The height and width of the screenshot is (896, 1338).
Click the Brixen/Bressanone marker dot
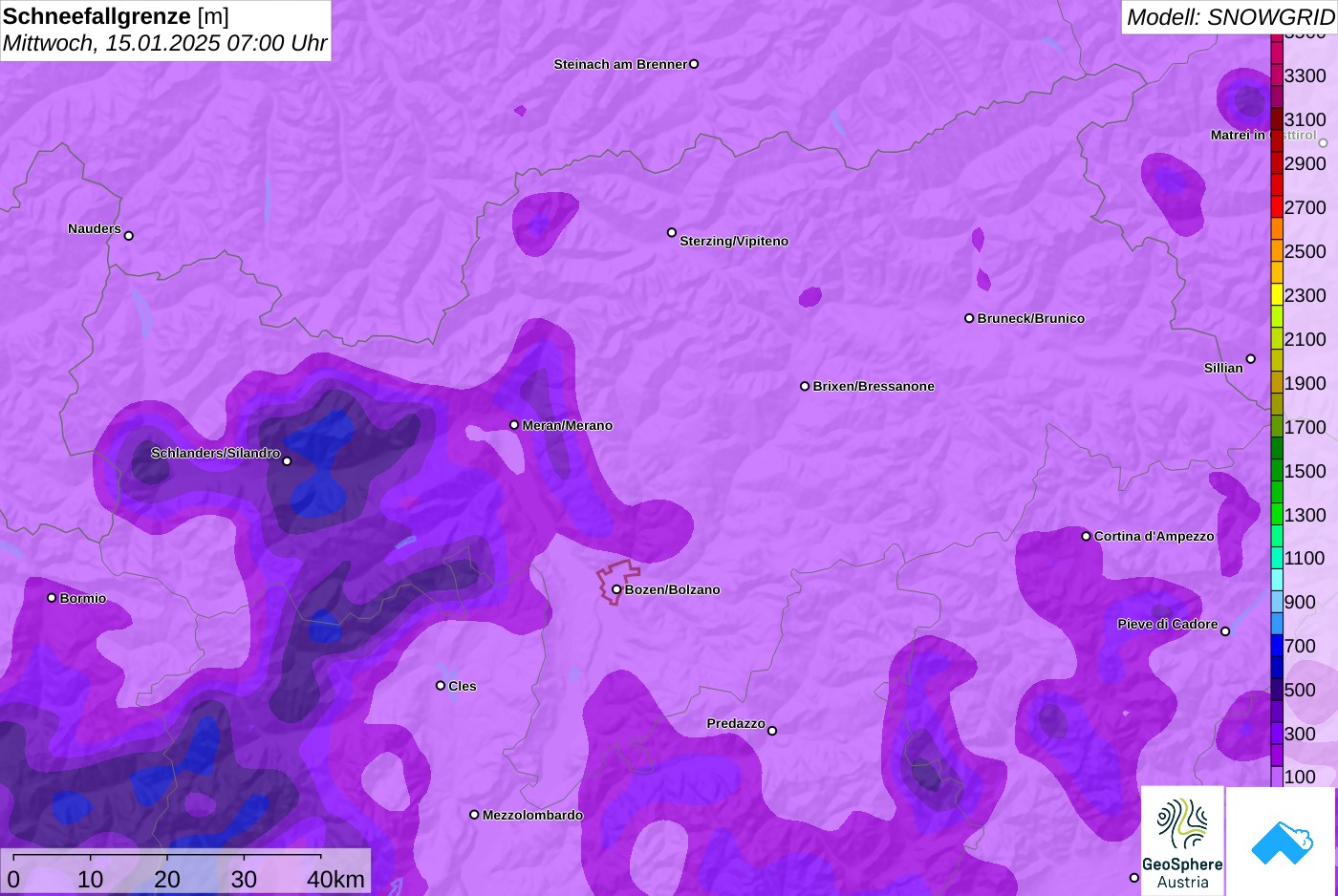coord(805,386)
